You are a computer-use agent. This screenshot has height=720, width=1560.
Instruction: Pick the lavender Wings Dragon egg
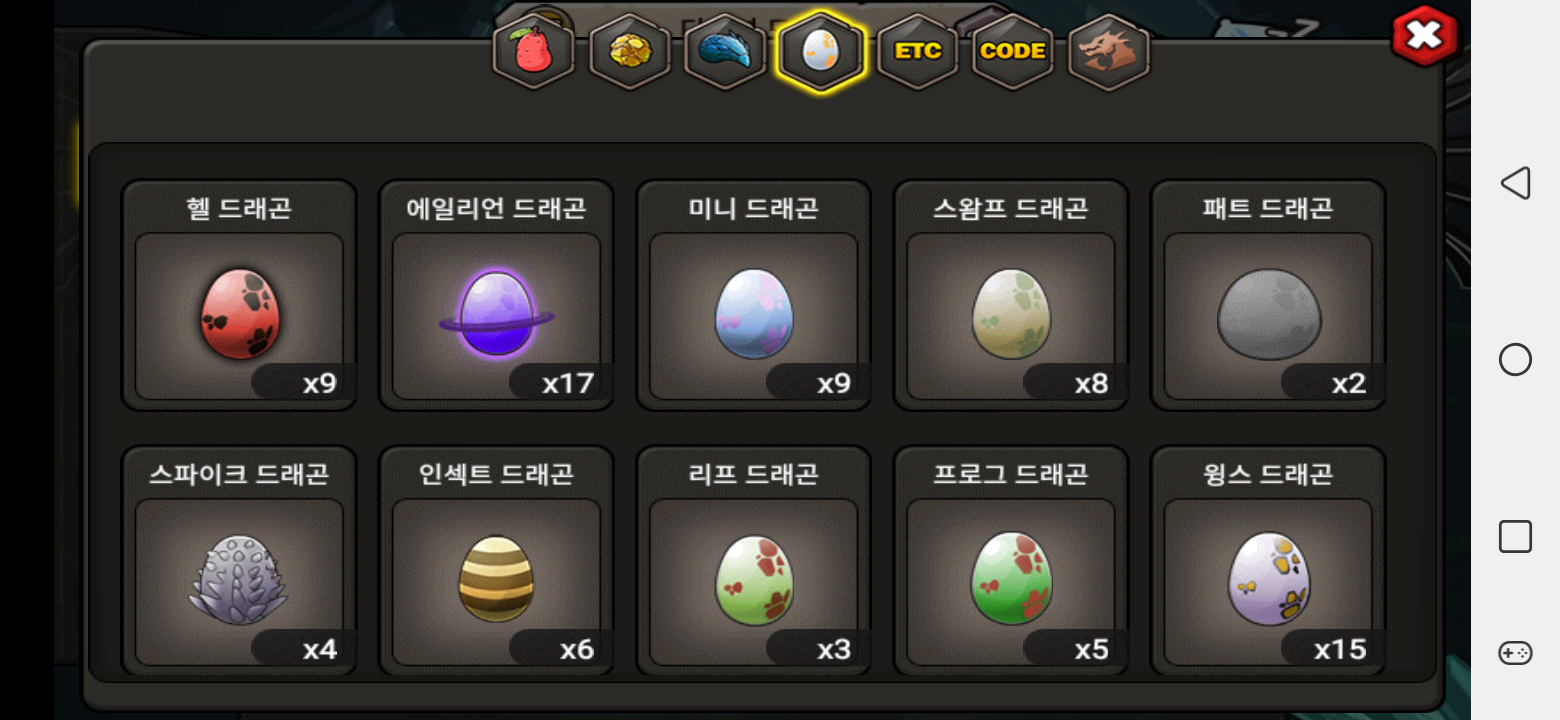click(1268, 560)
